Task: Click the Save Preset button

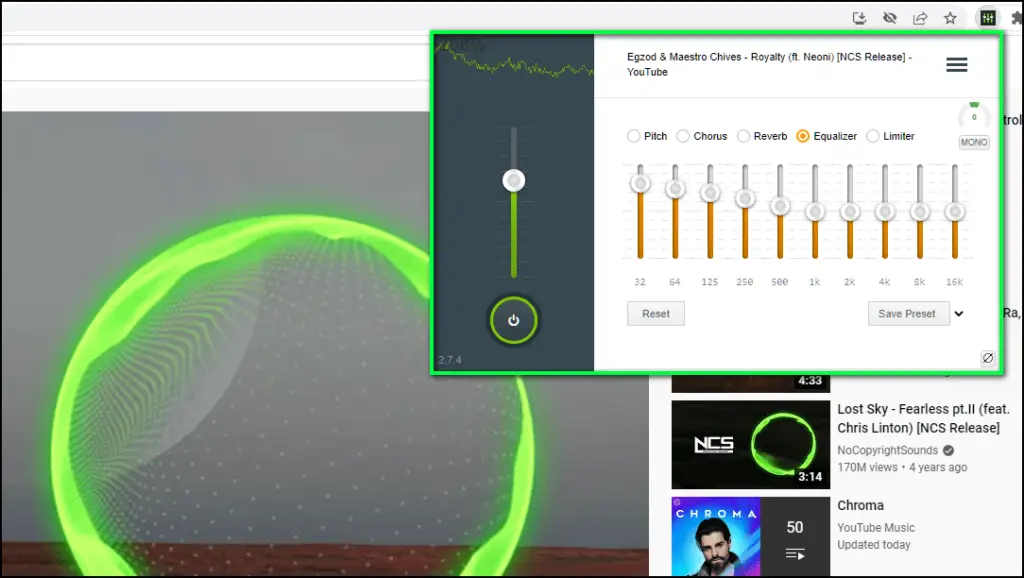Action: pyautogui.click(x=908, y=313)
